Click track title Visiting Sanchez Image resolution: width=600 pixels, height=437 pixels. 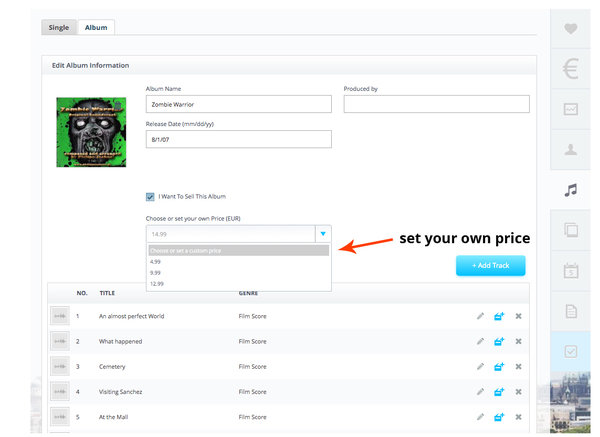click(121, 392)
